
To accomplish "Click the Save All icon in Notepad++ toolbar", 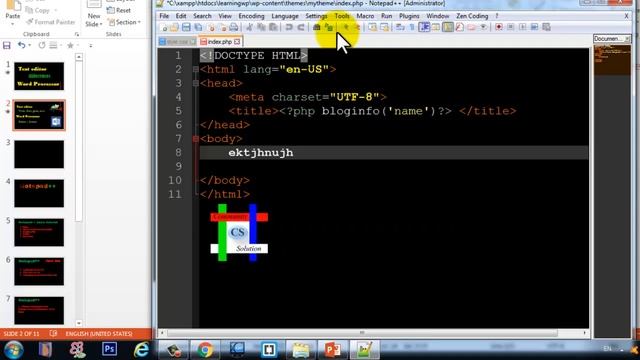I will (198, 27).
